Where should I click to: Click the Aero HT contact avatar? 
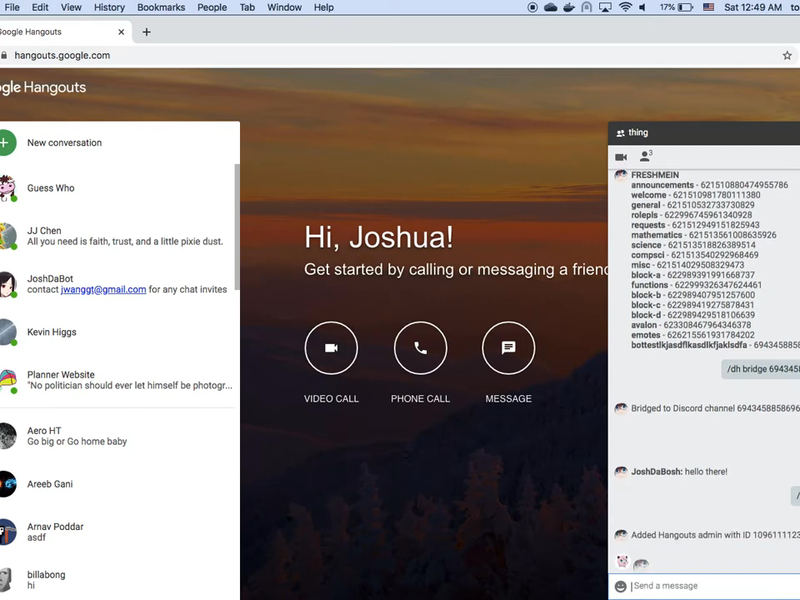pyautogui.click(x=7, y=436)
